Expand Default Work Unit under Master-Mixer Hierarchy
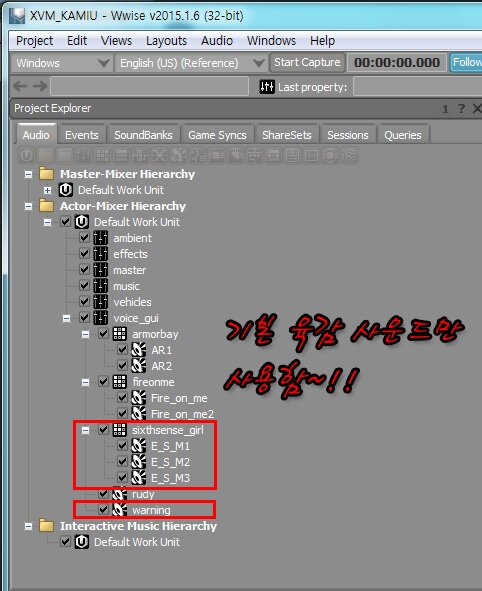 click(x=47, y=190)
